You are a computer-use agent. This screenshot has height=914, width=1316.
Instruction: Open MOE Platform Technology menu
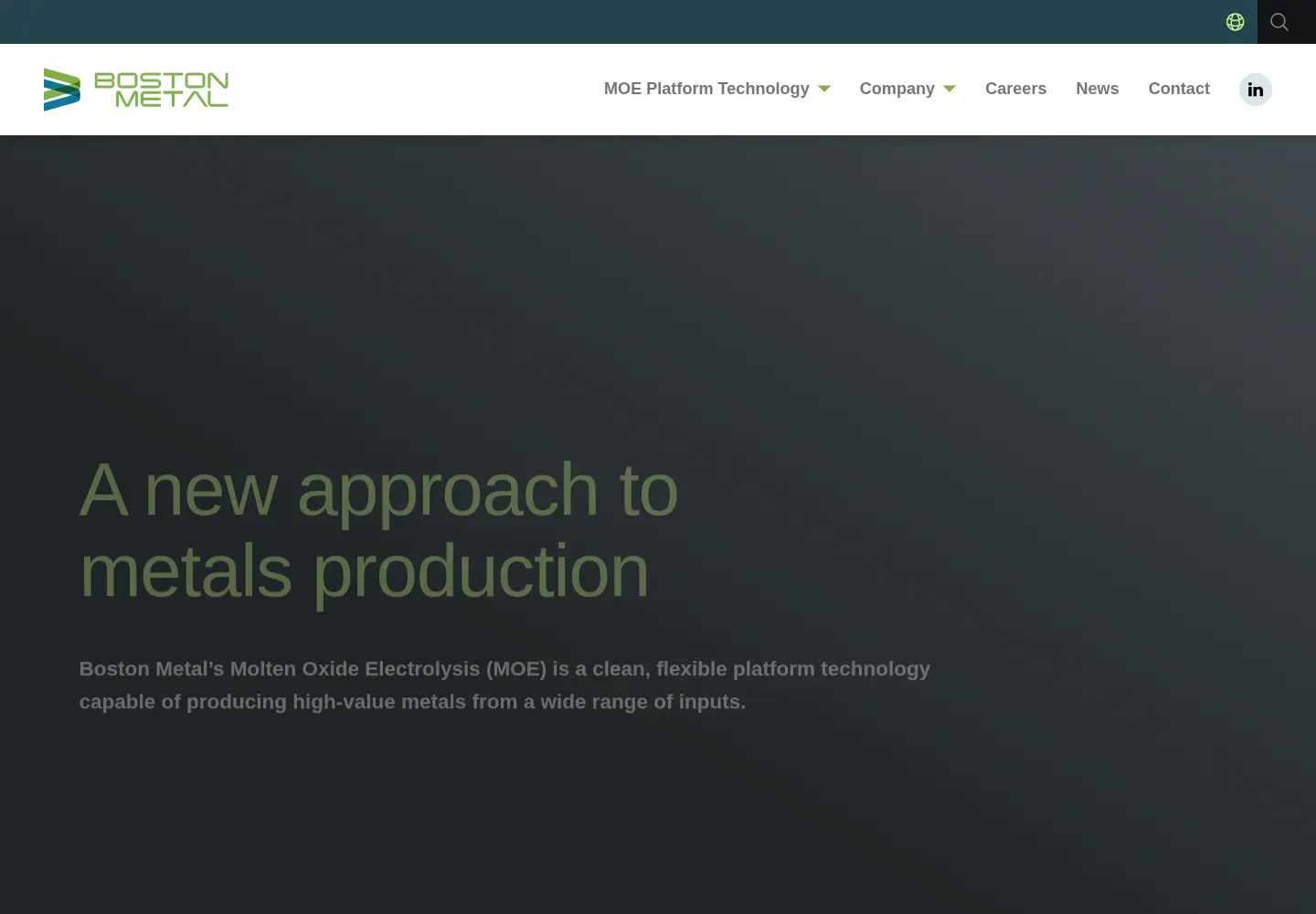click(706, 89)
